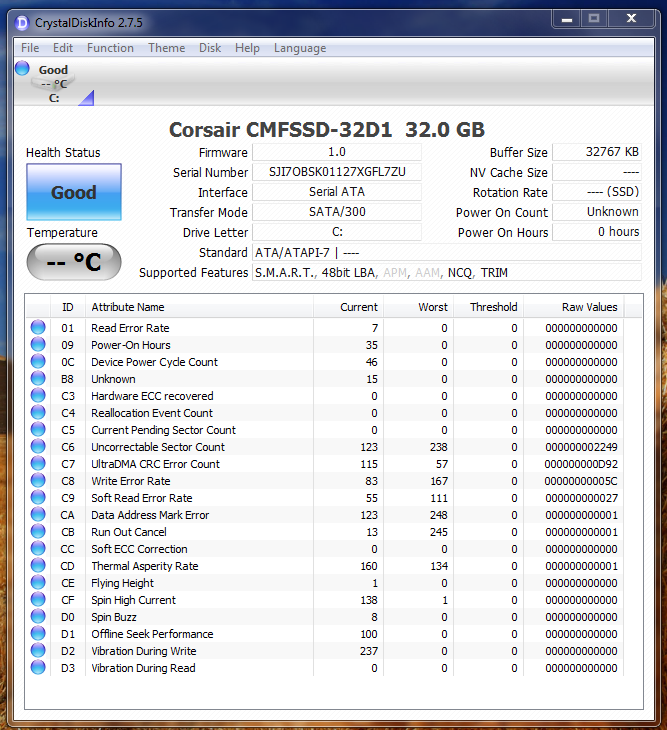Click the Good label next to C: orb
The image size is (667, 730).
[54, 70]
